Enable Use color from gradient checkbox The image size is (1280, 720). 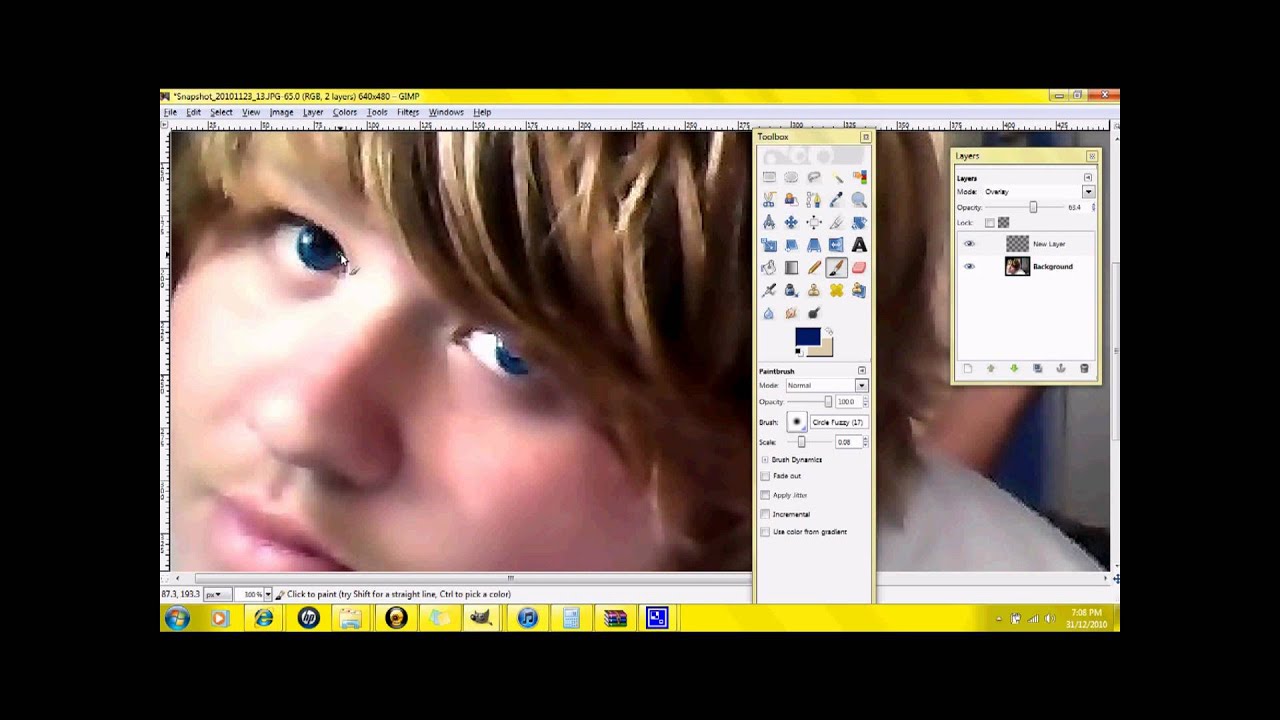pyautogui.click(x=766, y=532)
